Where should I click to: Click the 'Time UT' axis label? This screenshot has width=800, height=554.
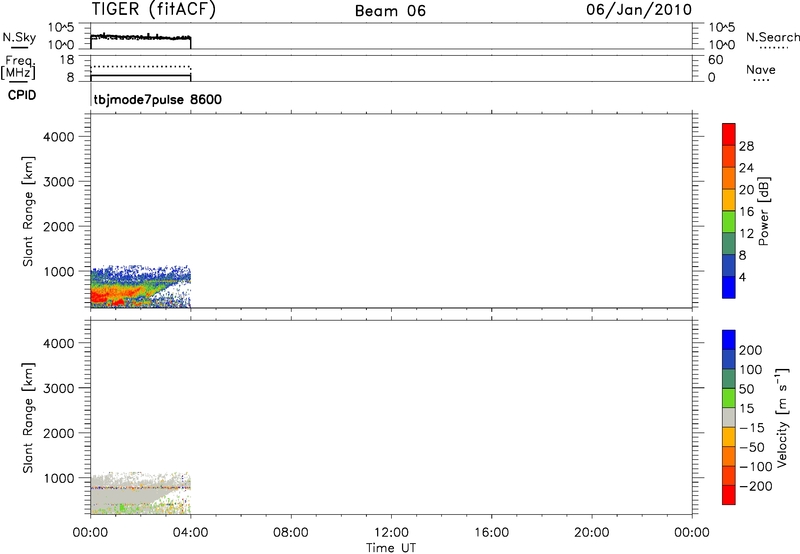click(391, 548)
